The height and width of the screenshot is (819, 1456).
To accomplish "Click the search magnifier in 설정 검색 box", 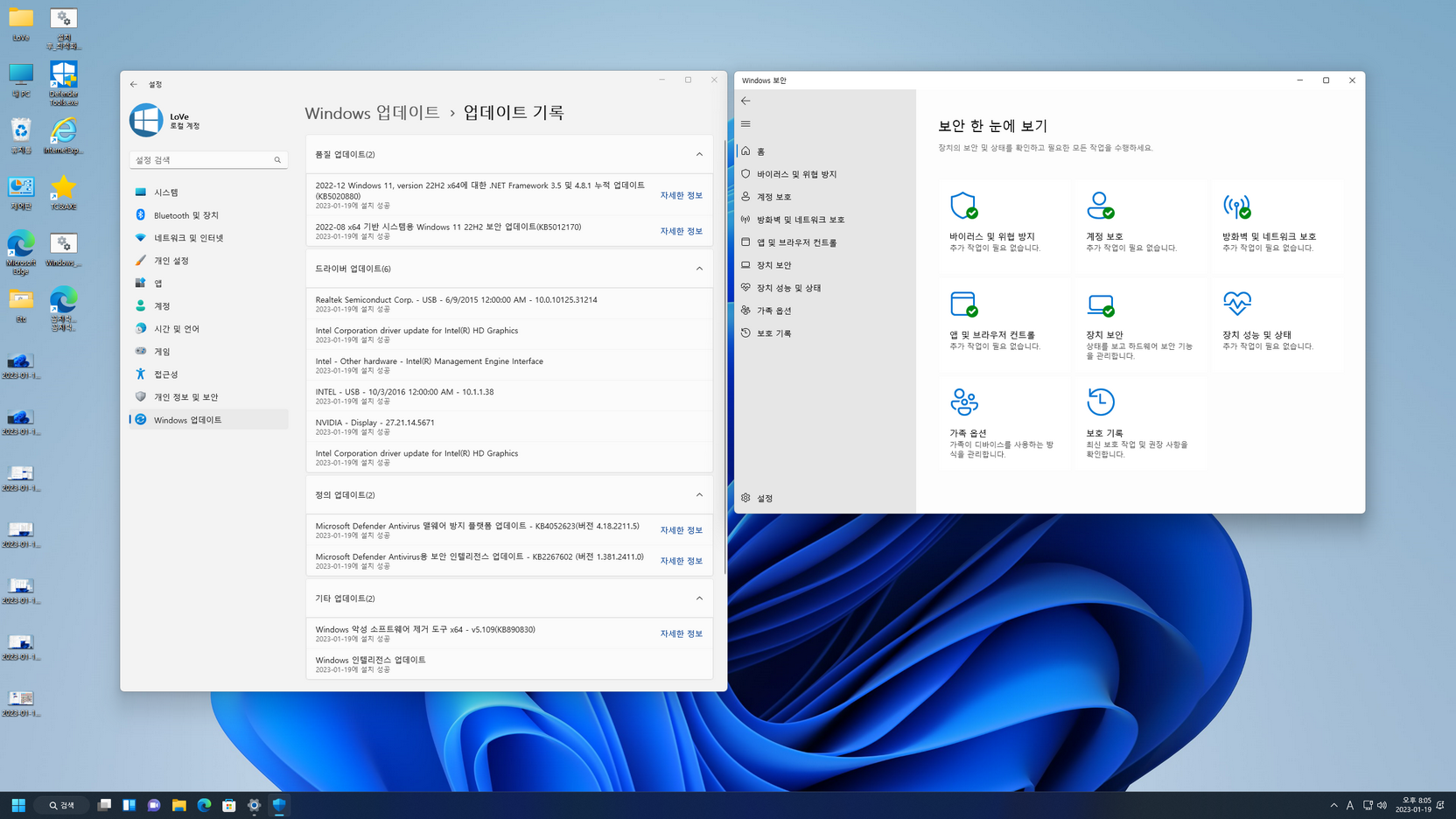I will coord(277,160).
